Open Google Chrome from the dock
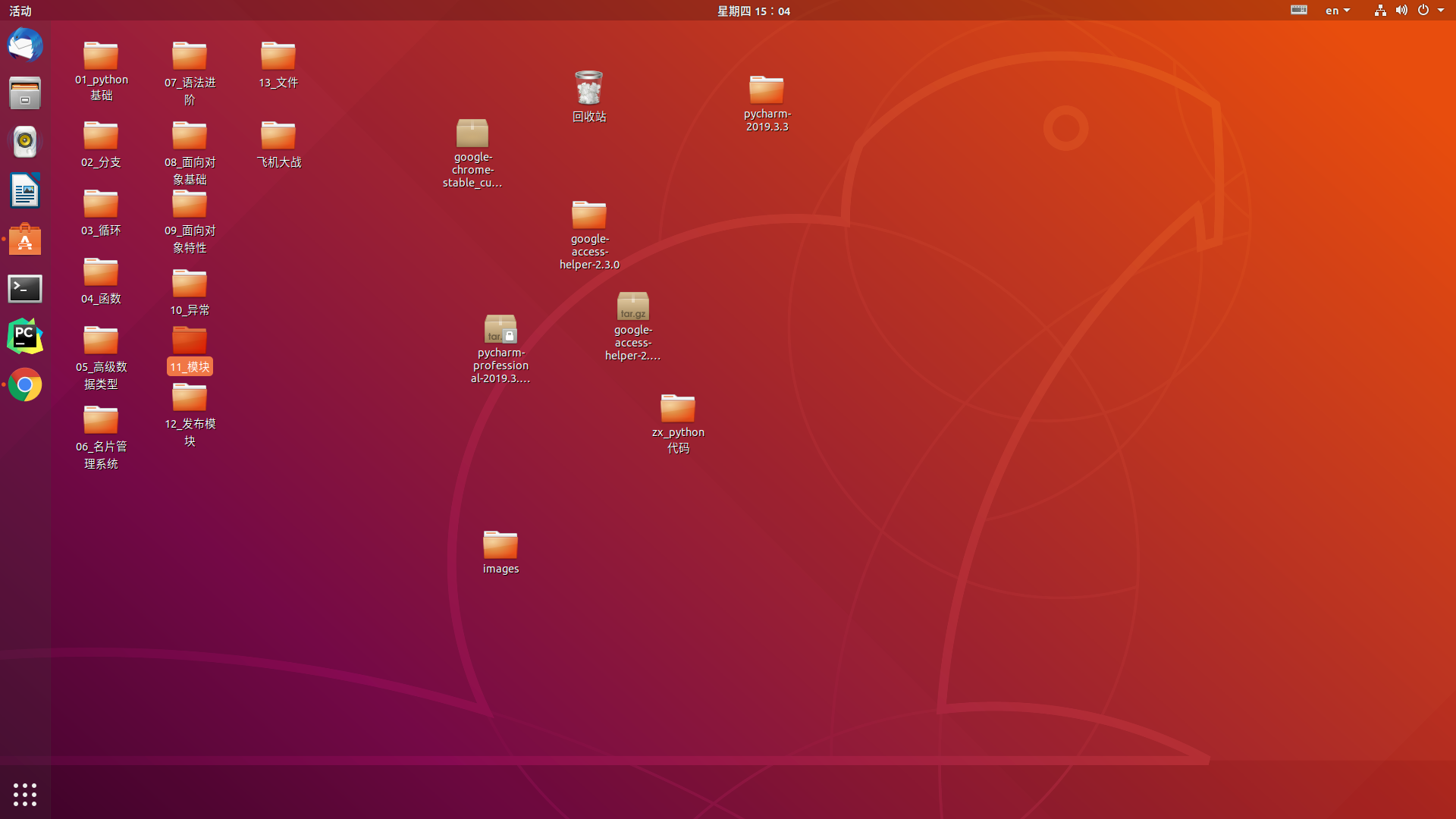The height and width of the screenshot is (819, 1456). pos(25,385)
